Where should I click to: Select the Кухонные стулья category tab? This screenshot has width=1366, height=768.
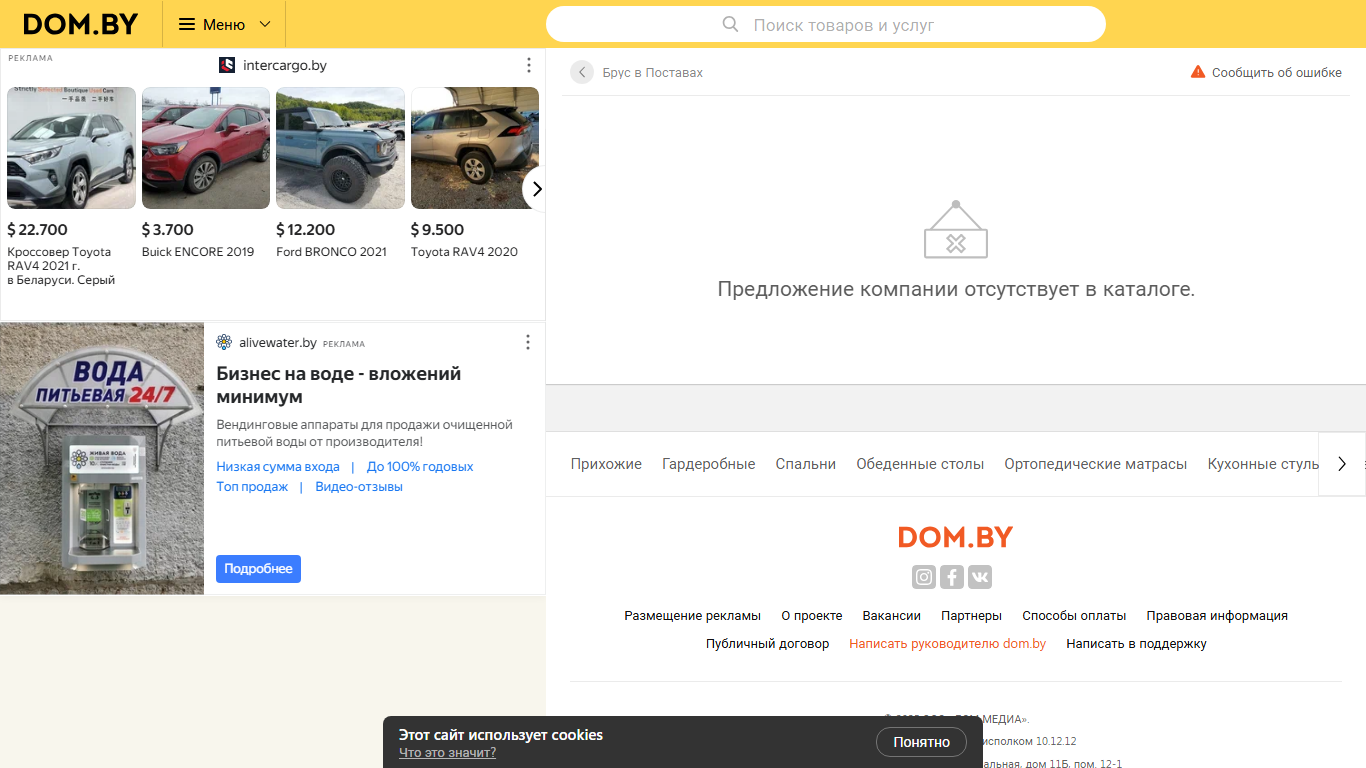pyautogui.click(x=1263, y=464)
